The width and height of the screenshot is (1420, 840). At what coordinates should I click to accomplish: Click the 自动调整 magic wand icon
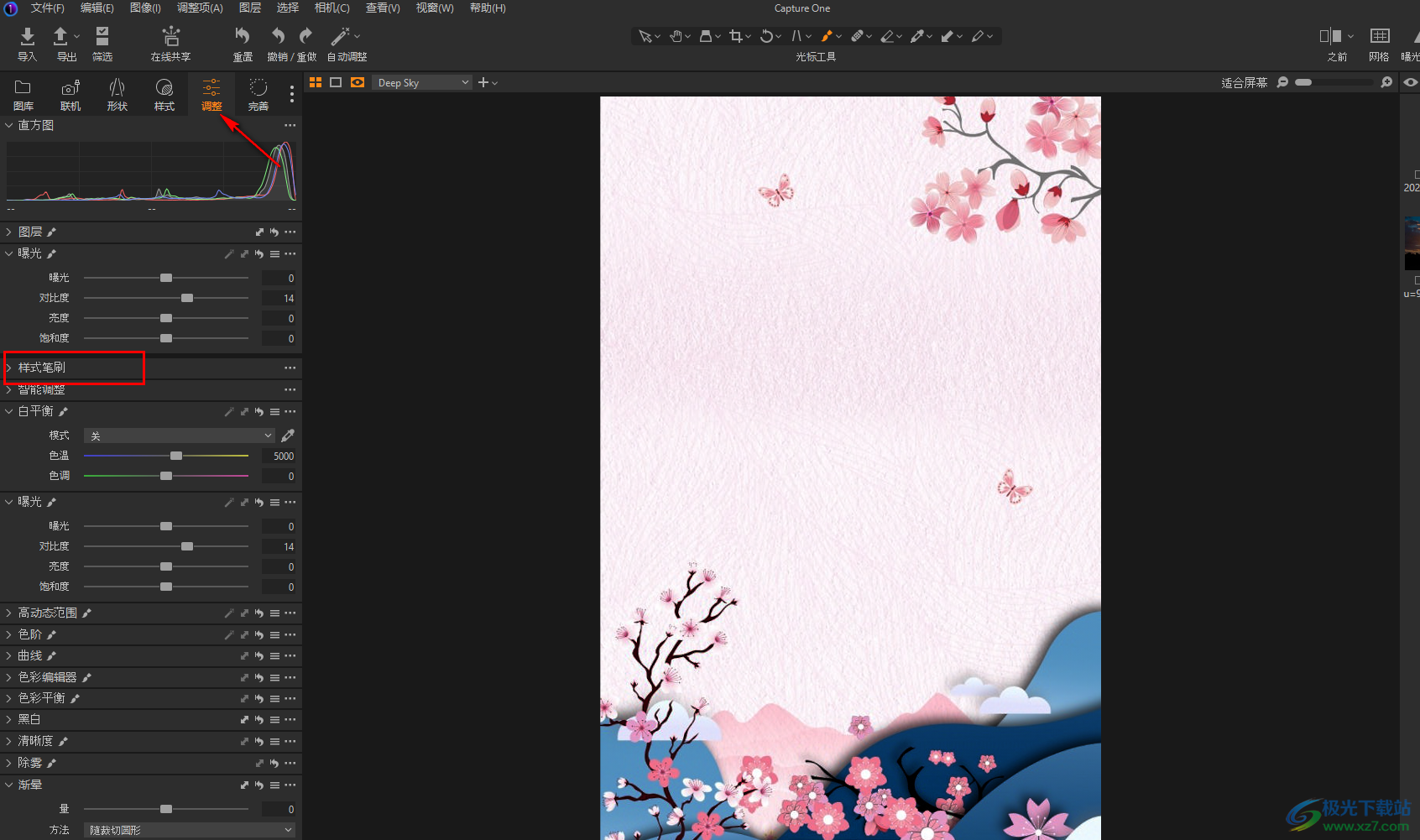coord(340,36)
